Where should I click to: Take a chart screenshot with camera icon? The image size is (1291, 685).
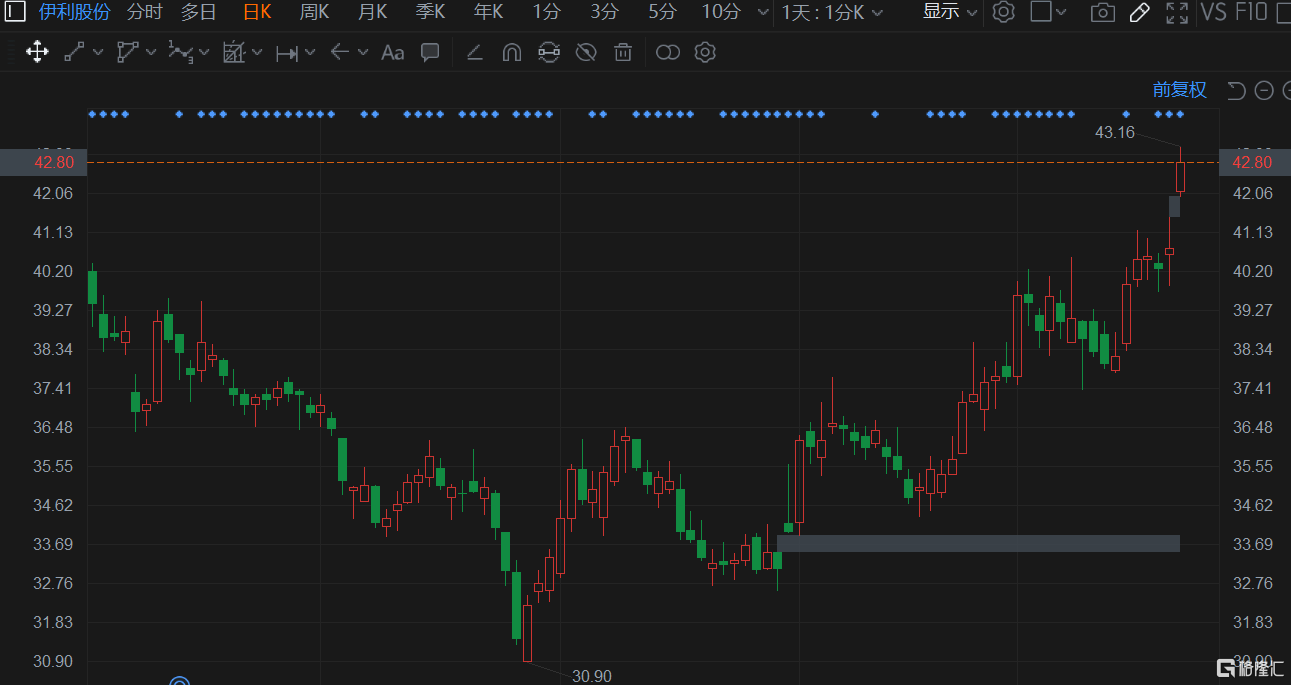[1103, 12]
